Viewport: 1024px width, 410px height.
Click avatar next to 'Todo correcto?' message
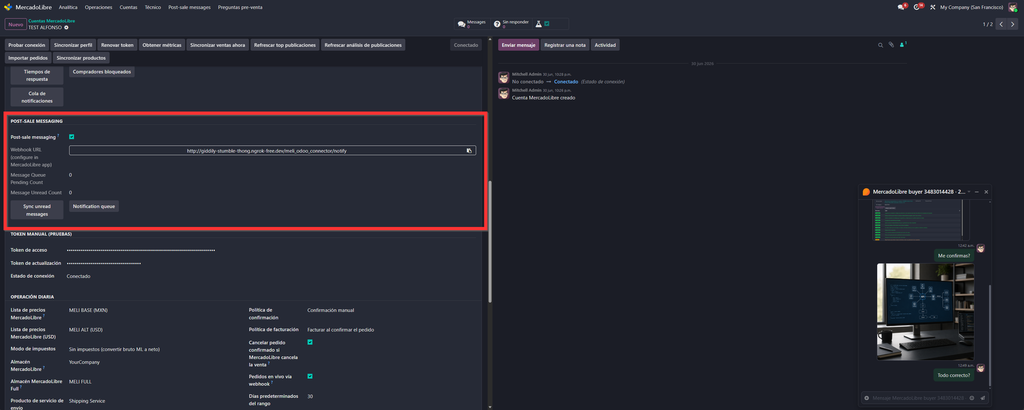click(x=980, y=369)
